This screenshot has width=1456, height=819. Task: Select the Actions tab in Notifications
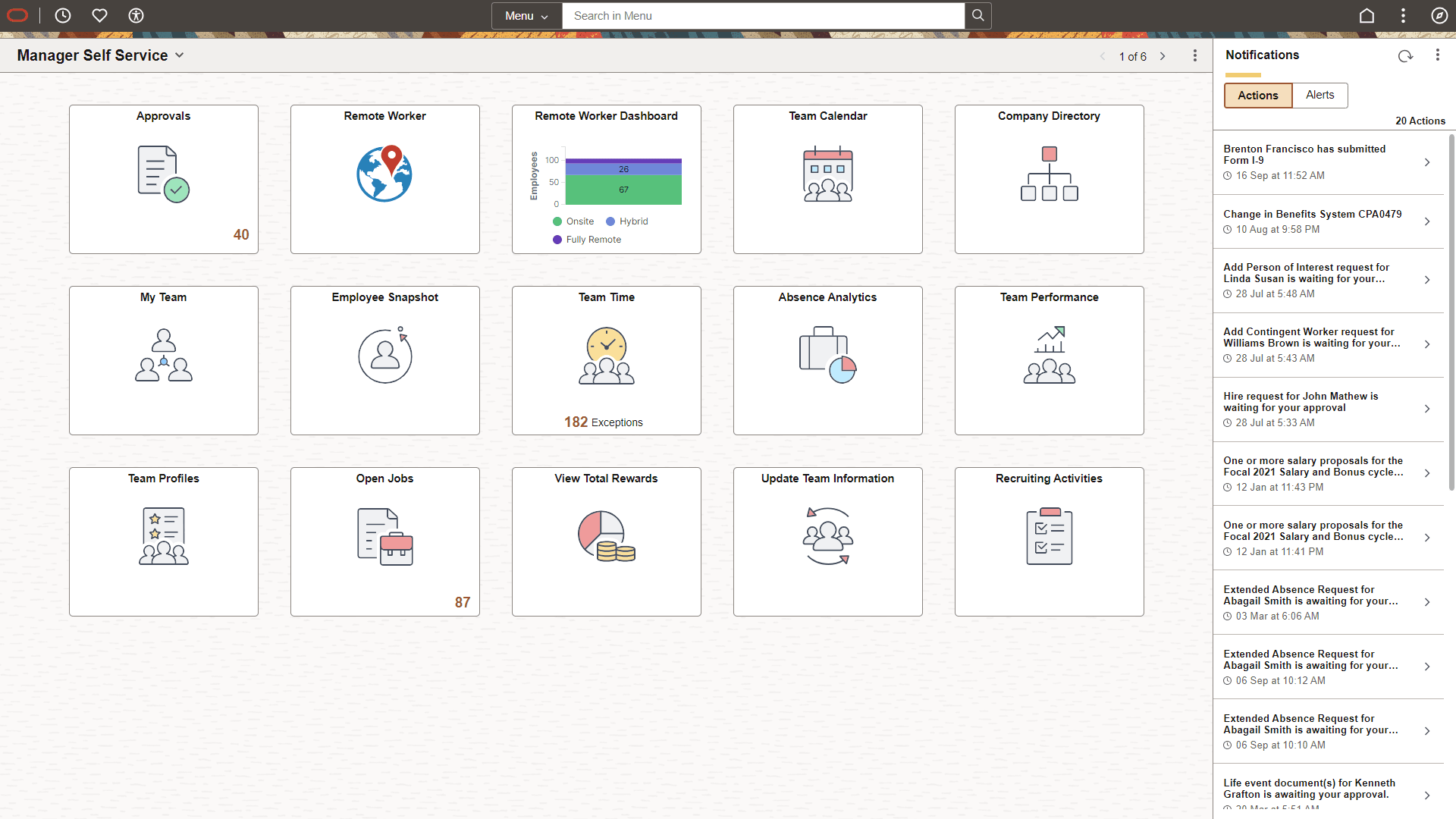(1257, 95)
